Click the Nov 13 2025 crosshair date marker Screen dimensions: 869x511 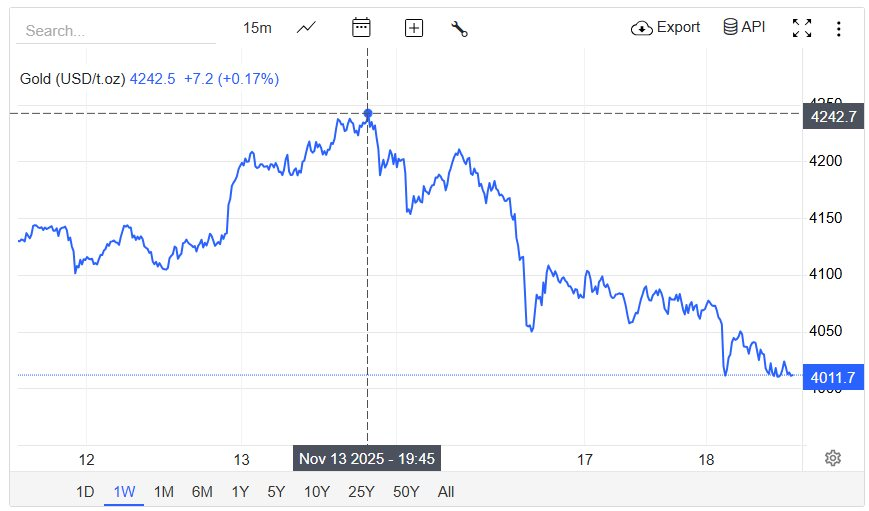pyautogui.click(x=368, y=459)
